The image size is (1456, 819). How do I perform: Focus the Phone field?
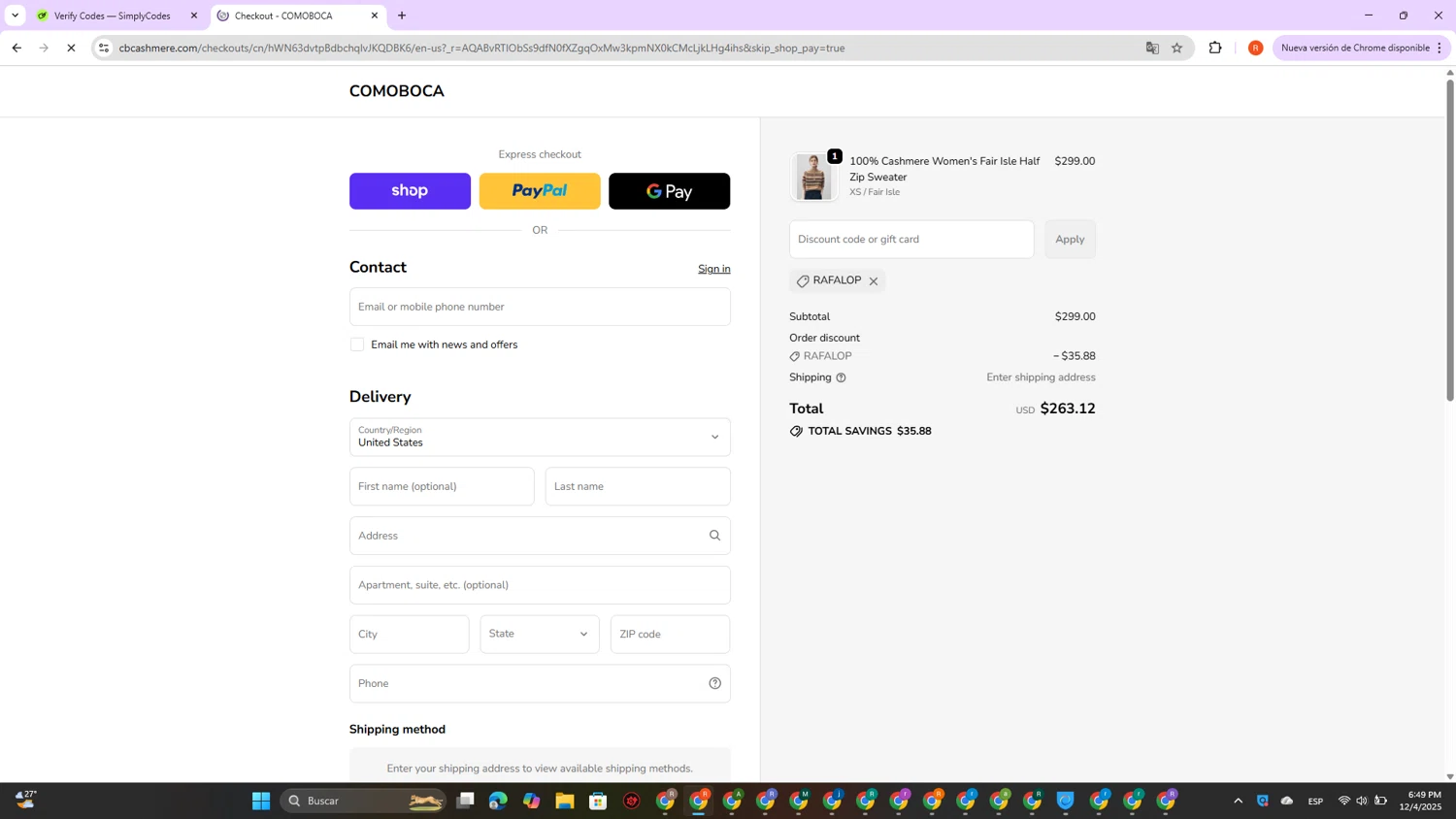[540, 683]
